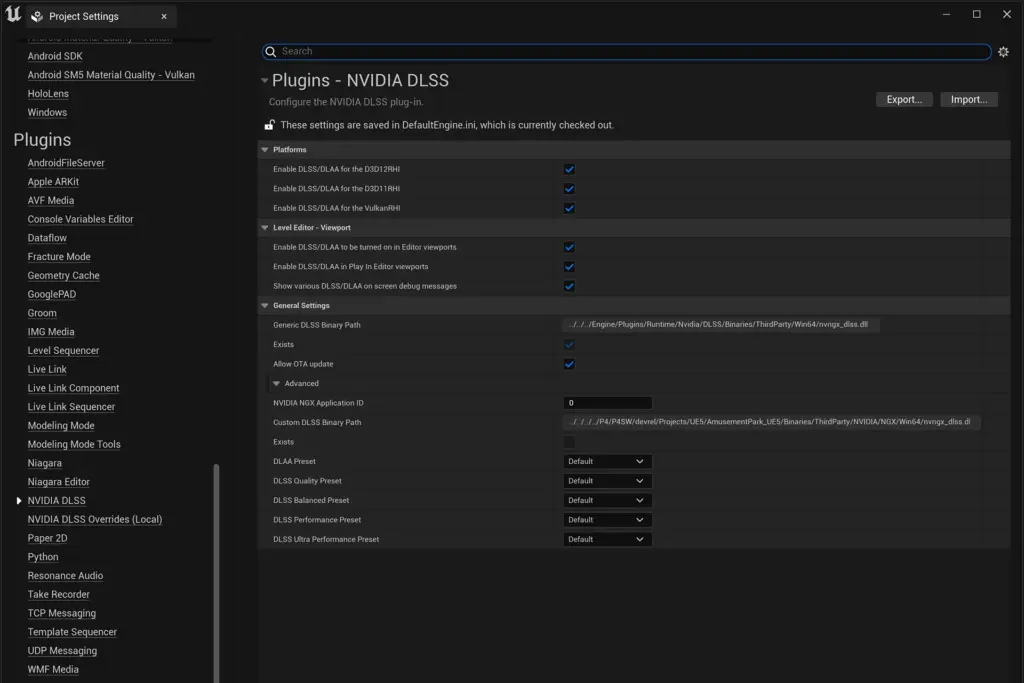Viewport: 1024px width, 683px height.
Task: Toggle DLSS/DLAA in Play In Editor viewports
Action: pyautogui.click(x=569, y=266)
